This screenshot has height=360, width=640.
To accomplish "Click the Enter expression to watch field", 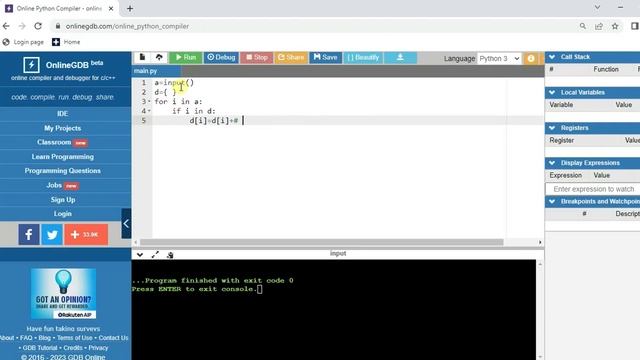I will pyautogui.click(x=593, y=189).
